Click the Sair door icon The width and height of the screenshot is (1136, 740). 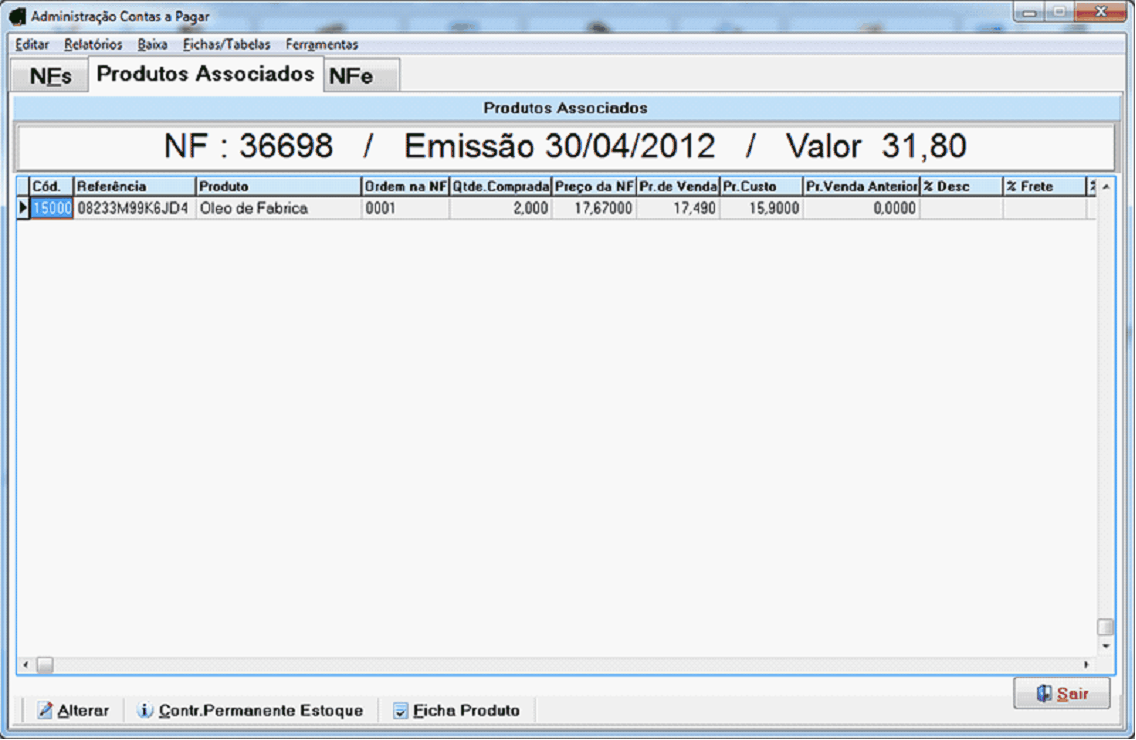[1043, 693]
